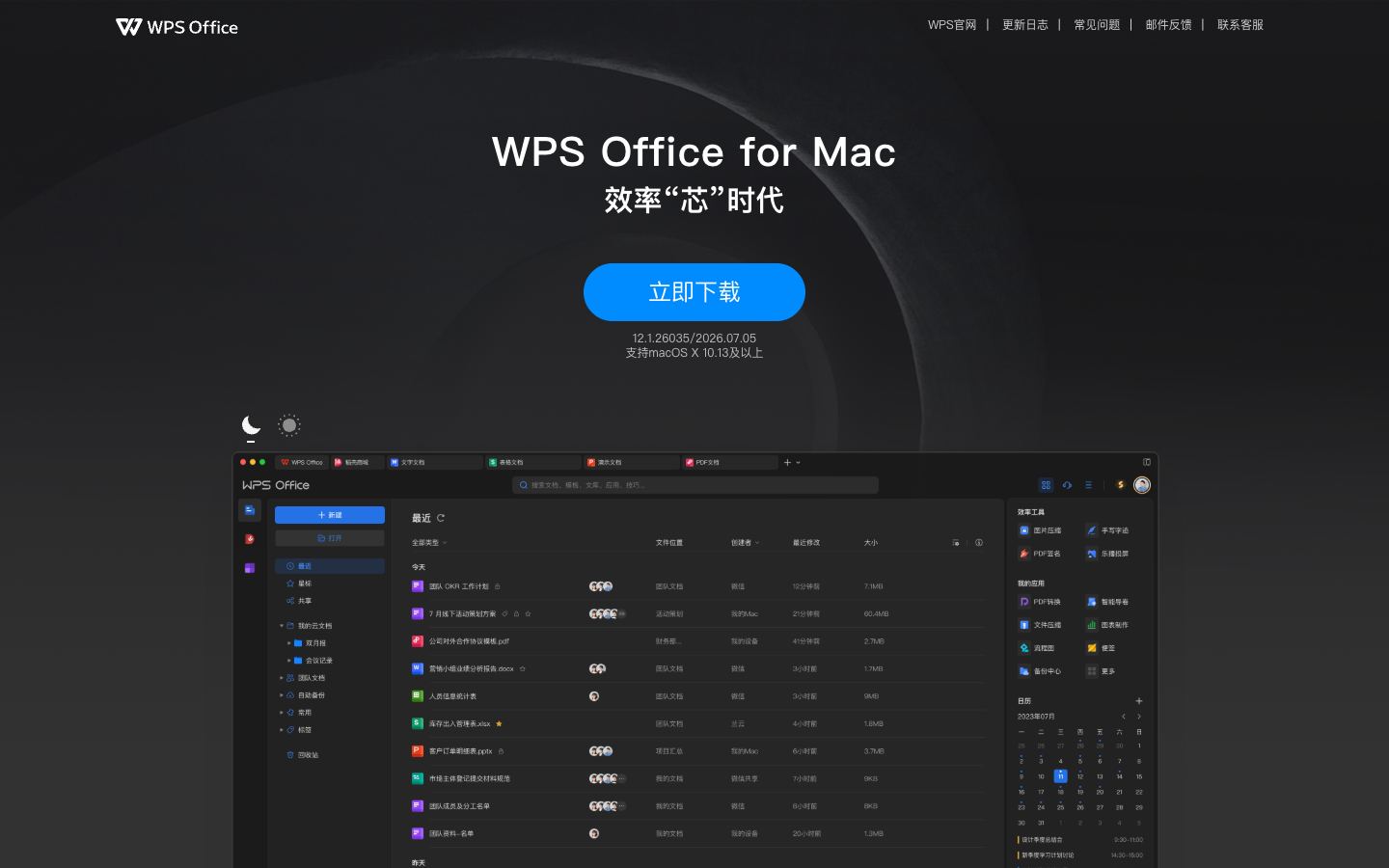The image size is (1389, 868).
Task: Open the file 公司对外合作协议模板.pdf
Action: tap(469, 641)
